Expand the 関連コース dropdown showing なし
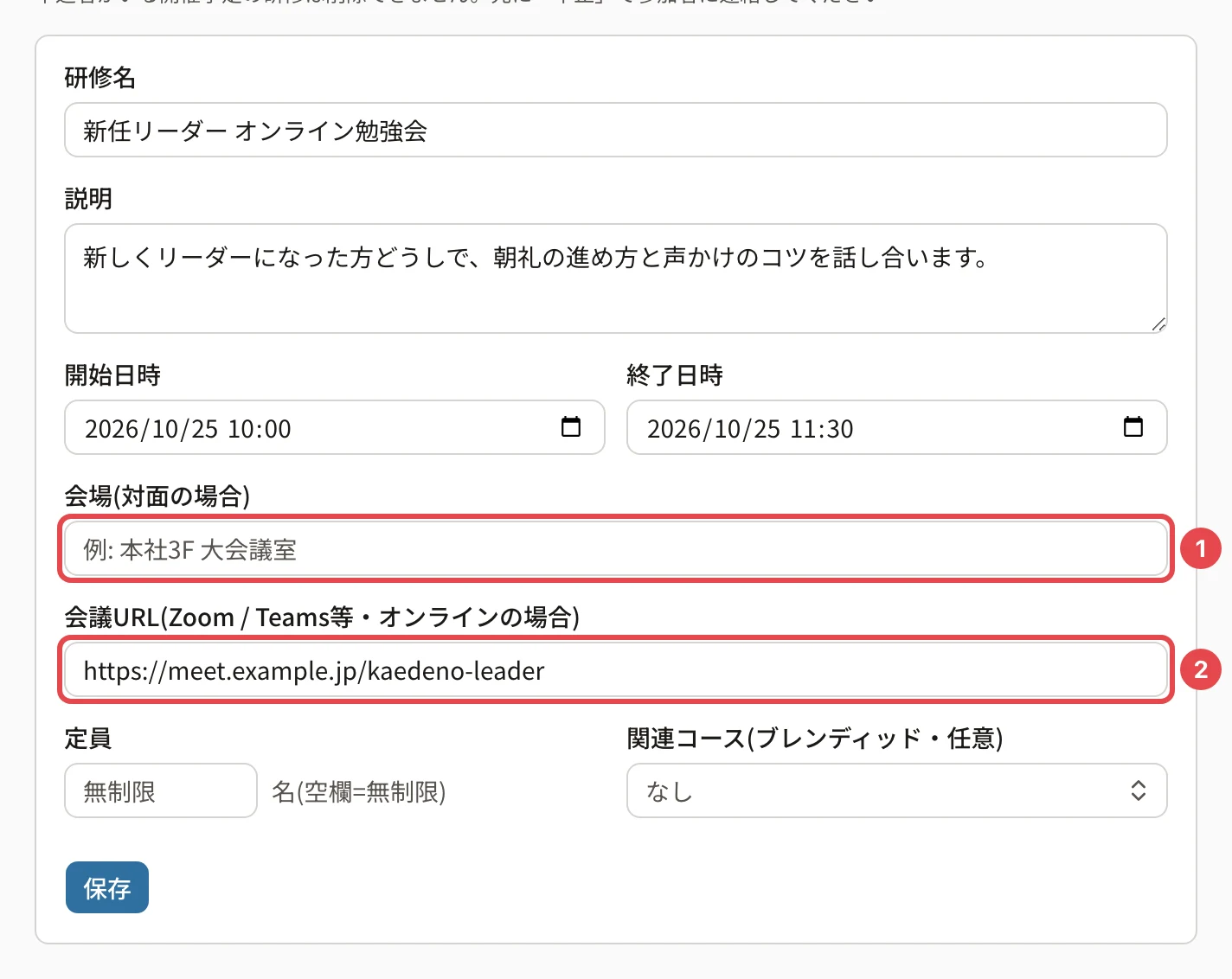Image resolution: width=1232 pixels, height=979 pixels. tap(897, 790)
